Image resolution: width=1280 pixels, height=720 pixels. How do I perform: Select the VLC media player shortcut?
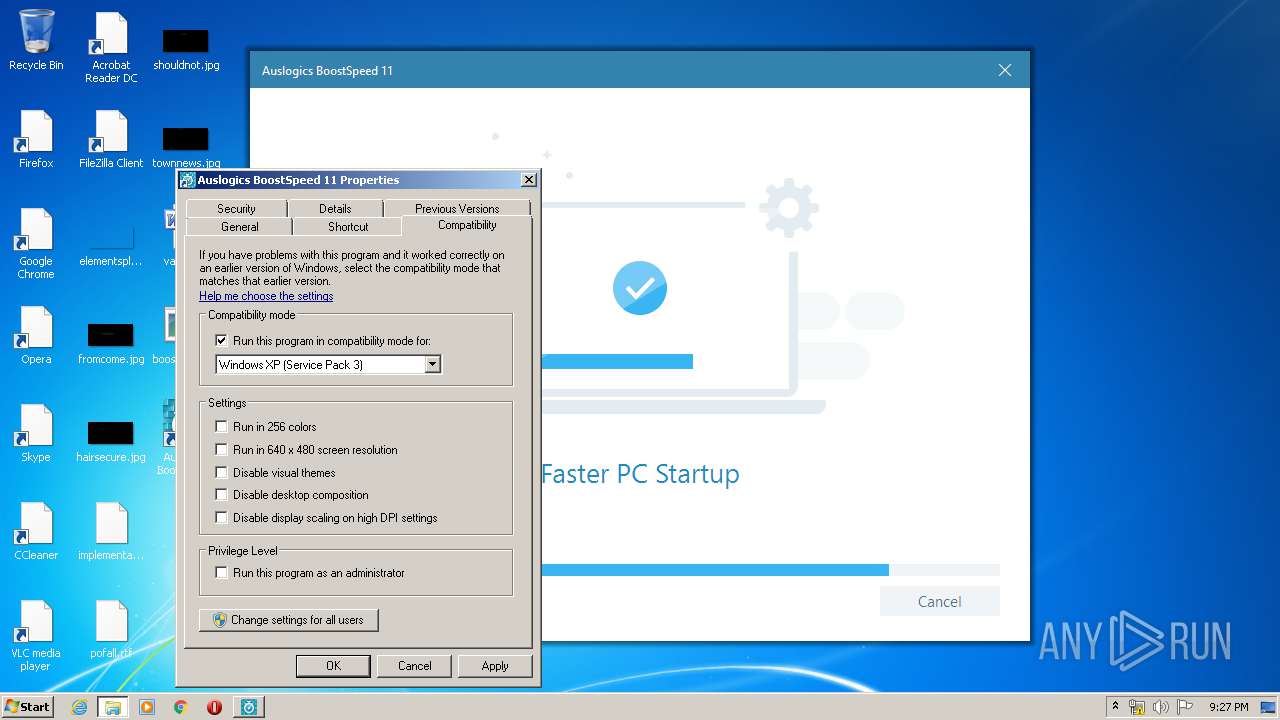tap(36, 635)
